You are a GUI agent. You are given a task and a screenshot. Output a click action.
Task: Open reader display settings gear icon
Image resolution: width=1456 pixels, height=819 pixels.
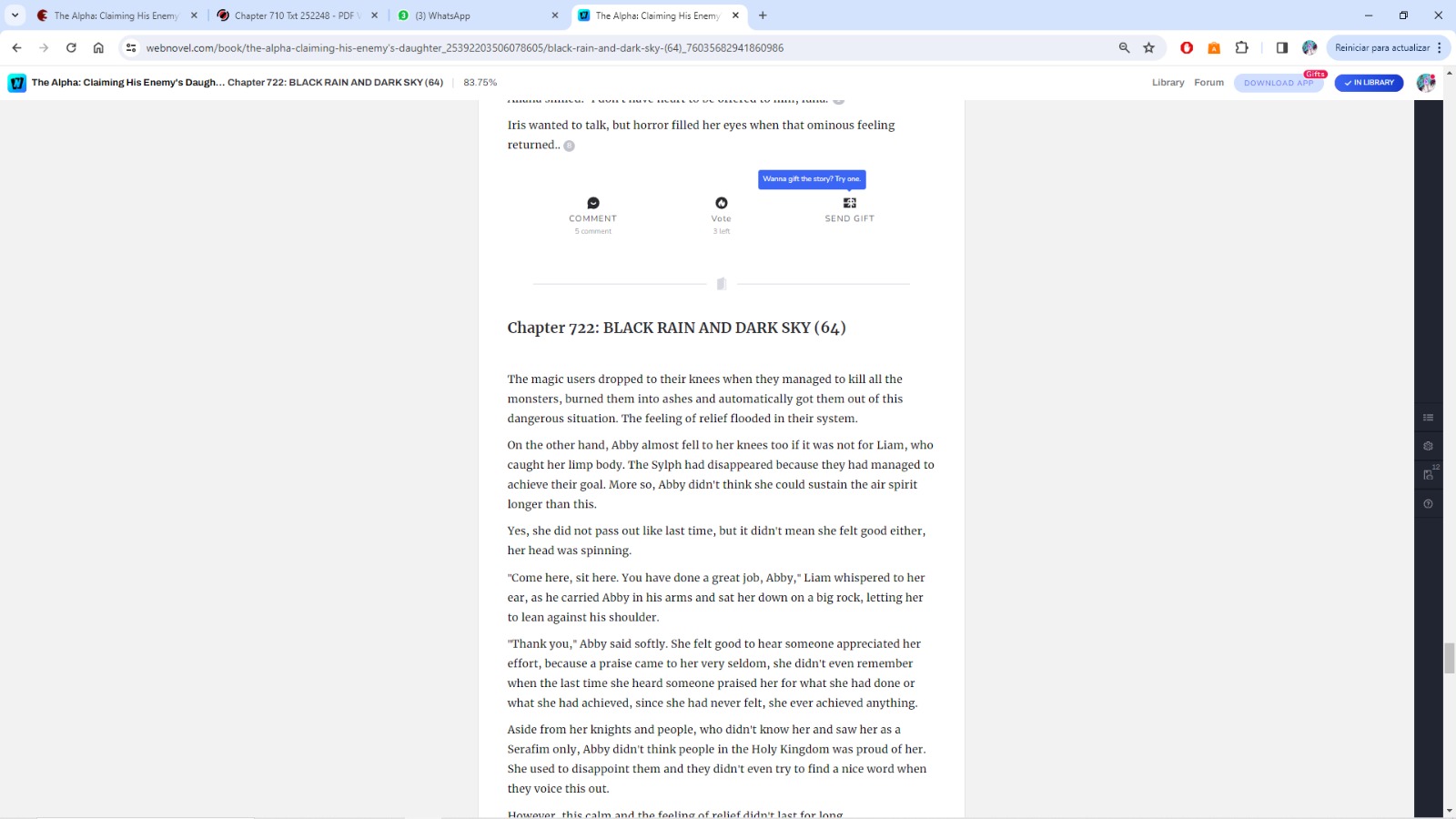pyautogui.click(x=1428, y=446)
